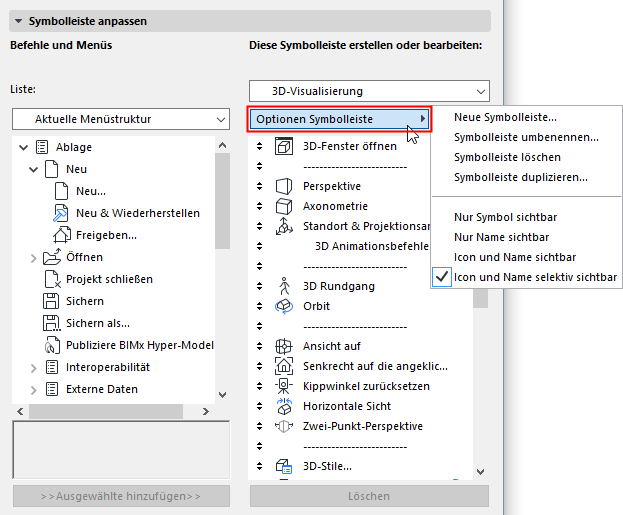Select the Axonometrie icon

point(283,206)
